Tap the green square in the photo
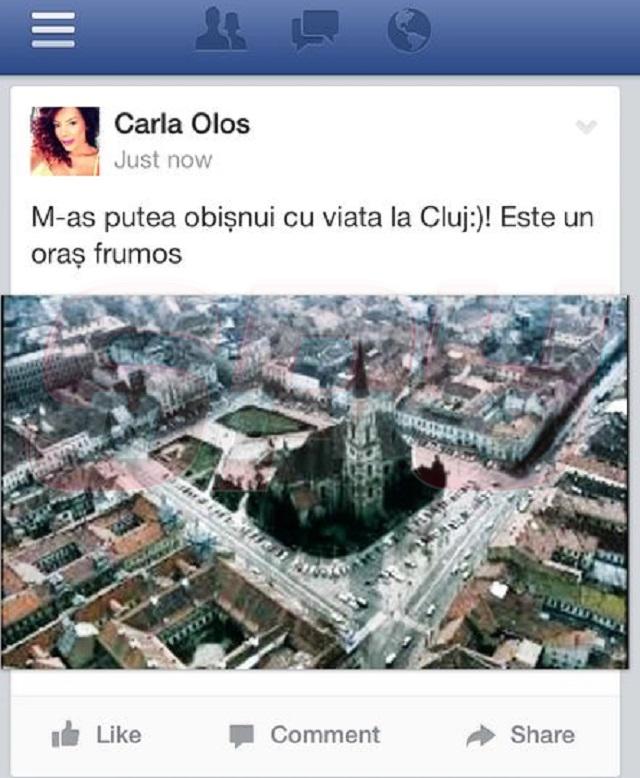Screen dimensions: 640x778 262,422
